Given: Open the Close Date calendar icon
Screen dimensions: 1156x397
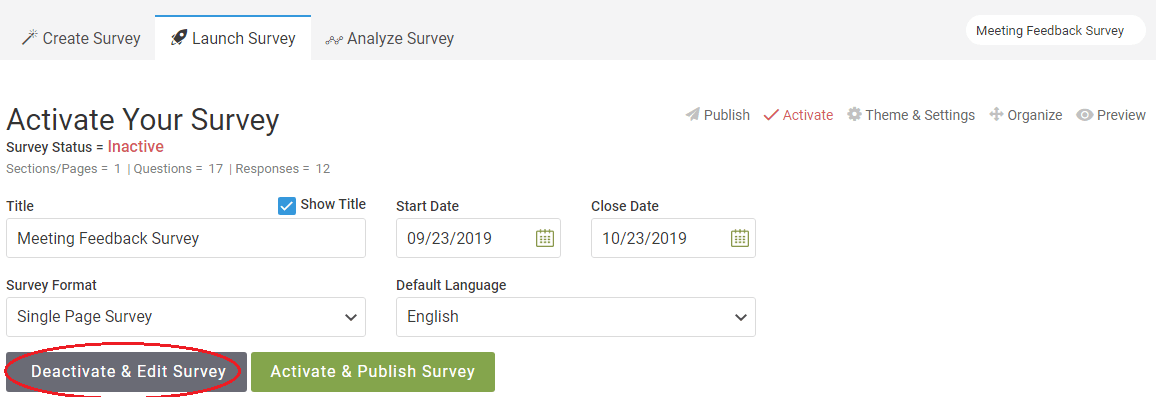Looking at the screenshot, I should (739, 238).
